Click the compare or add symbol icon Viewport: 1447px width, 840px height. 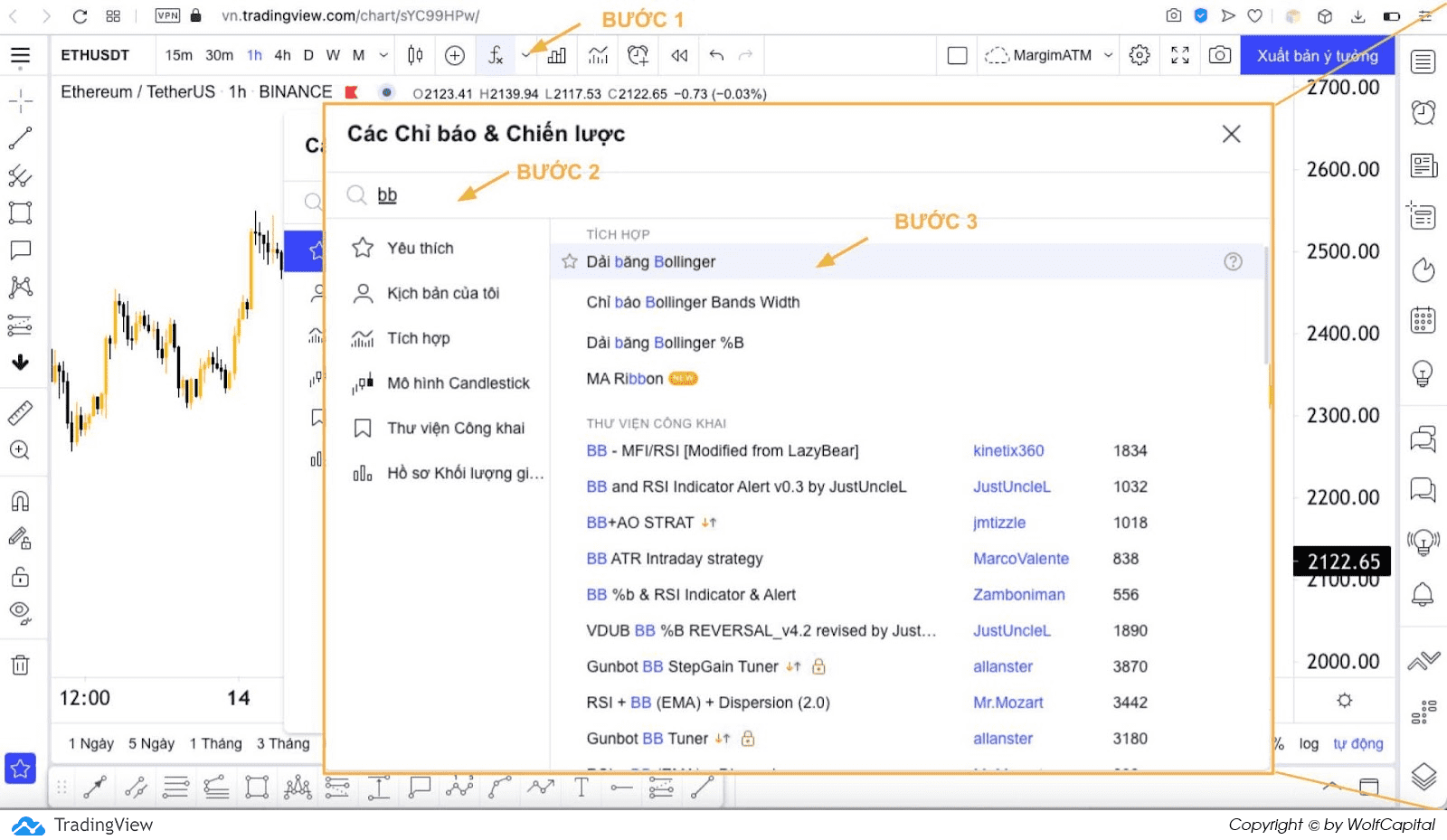point(455,55)
